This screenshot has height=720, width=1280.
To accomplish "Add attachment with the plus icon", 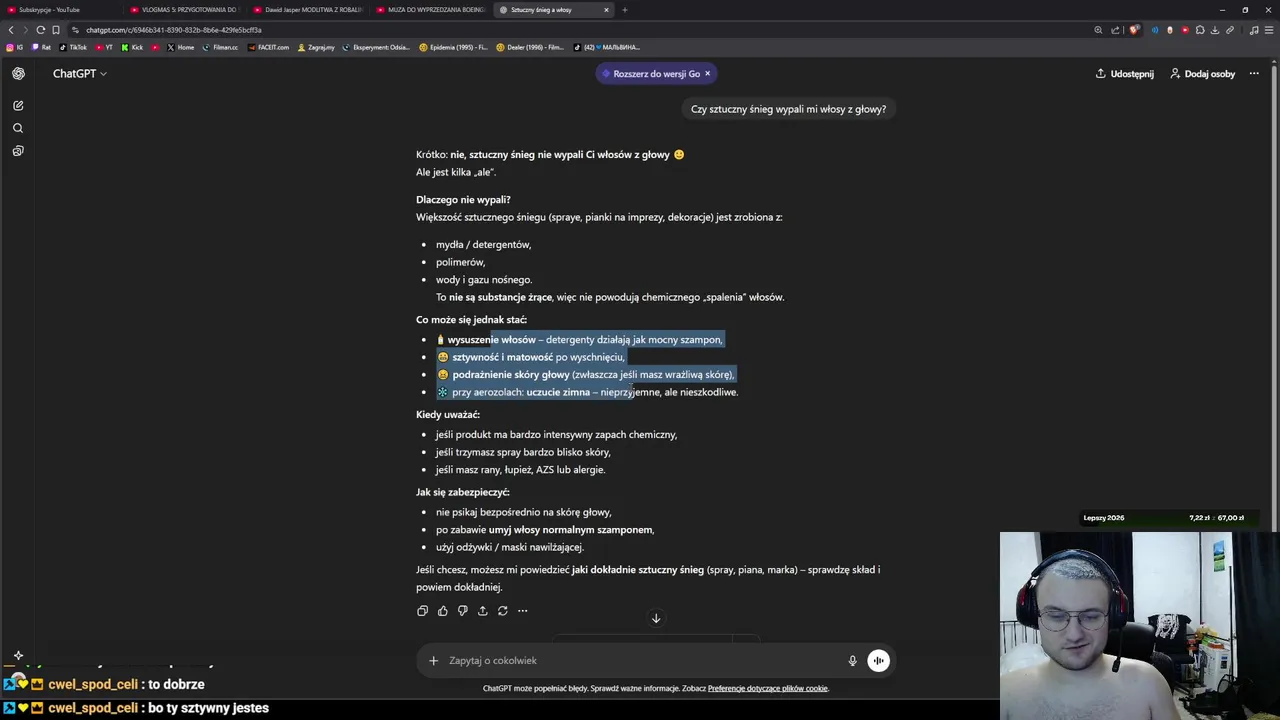I will [x=433, y=660].
